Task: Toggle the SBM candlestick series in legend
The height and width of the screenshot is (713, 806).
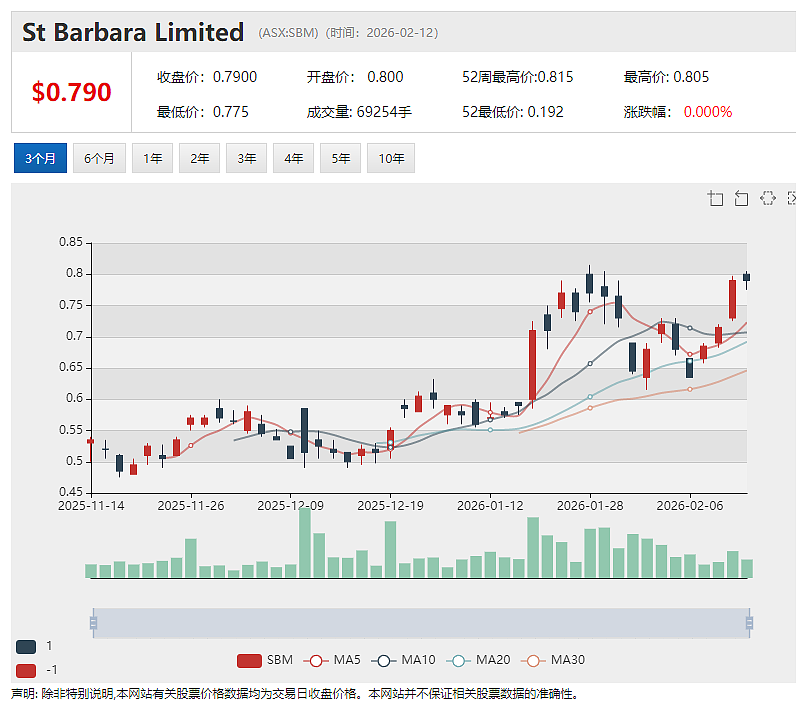Action: 265,660
